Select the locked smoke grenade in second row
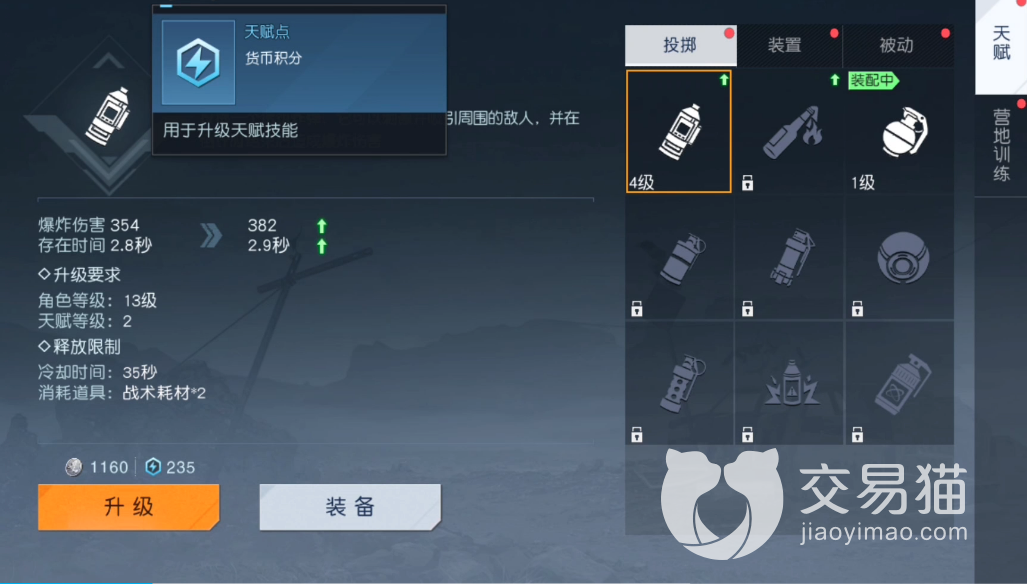Screen dimensions: 1027x584 pyautogui.click(x=679, y=259)
